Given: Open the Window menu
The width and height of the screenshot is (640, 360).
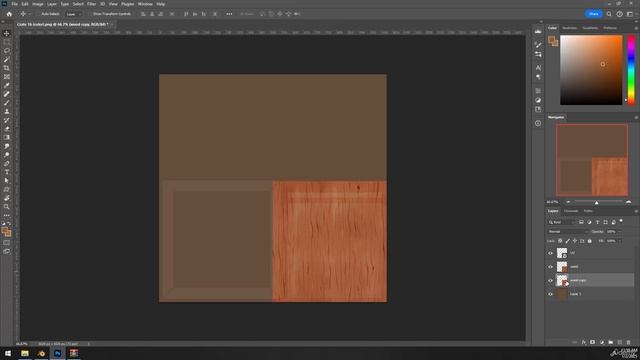Looking at the screenshot, I should click(145, 4).
